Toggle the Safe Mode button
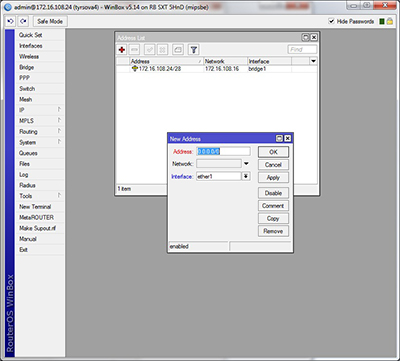Image resolution: width=400 pixels, height=361 pixels. pyautogui.click(x=50, y=21)
